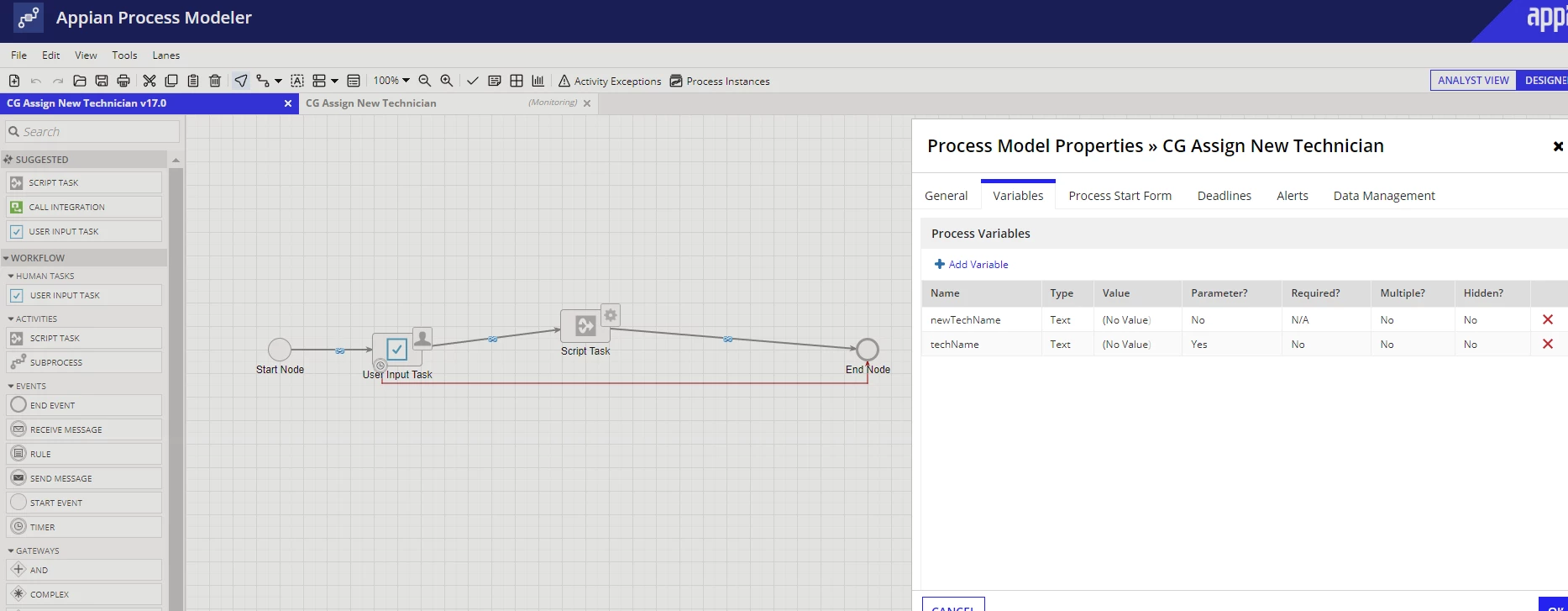Viewport: 1568px width, 611px height.
Task: Pick the Rule event in palette
Action: pyautogui.click(x=84, y=454)
